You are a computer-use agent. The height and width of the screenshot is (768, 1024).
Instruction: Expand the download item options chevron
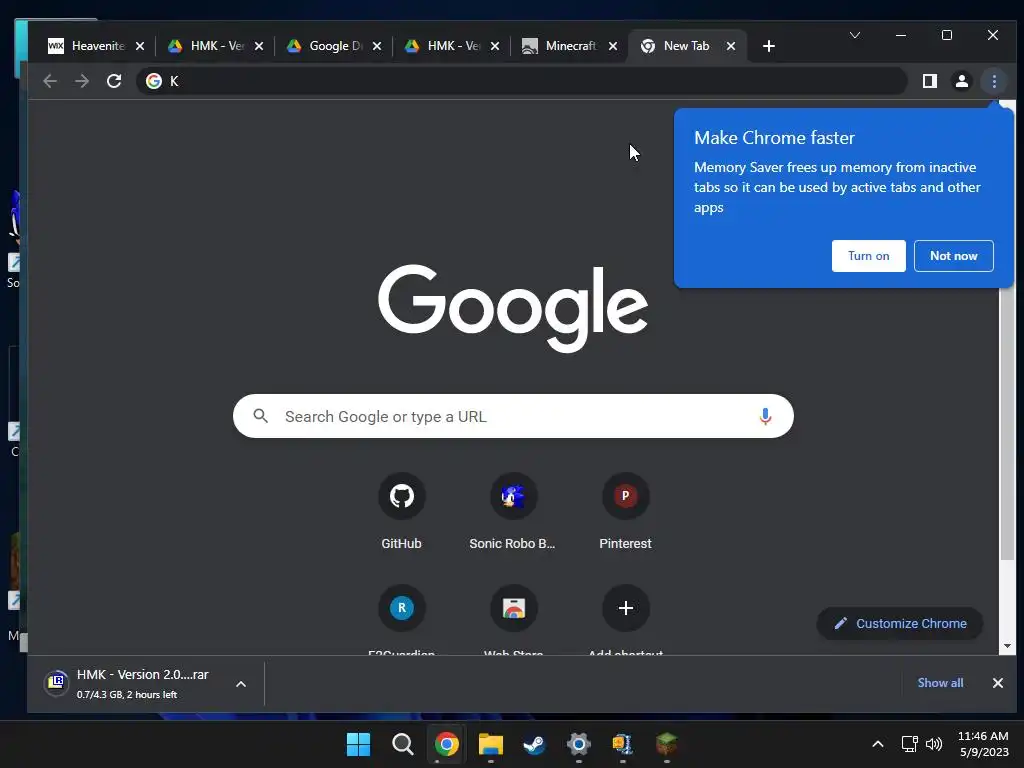click(x=240, y=684)
